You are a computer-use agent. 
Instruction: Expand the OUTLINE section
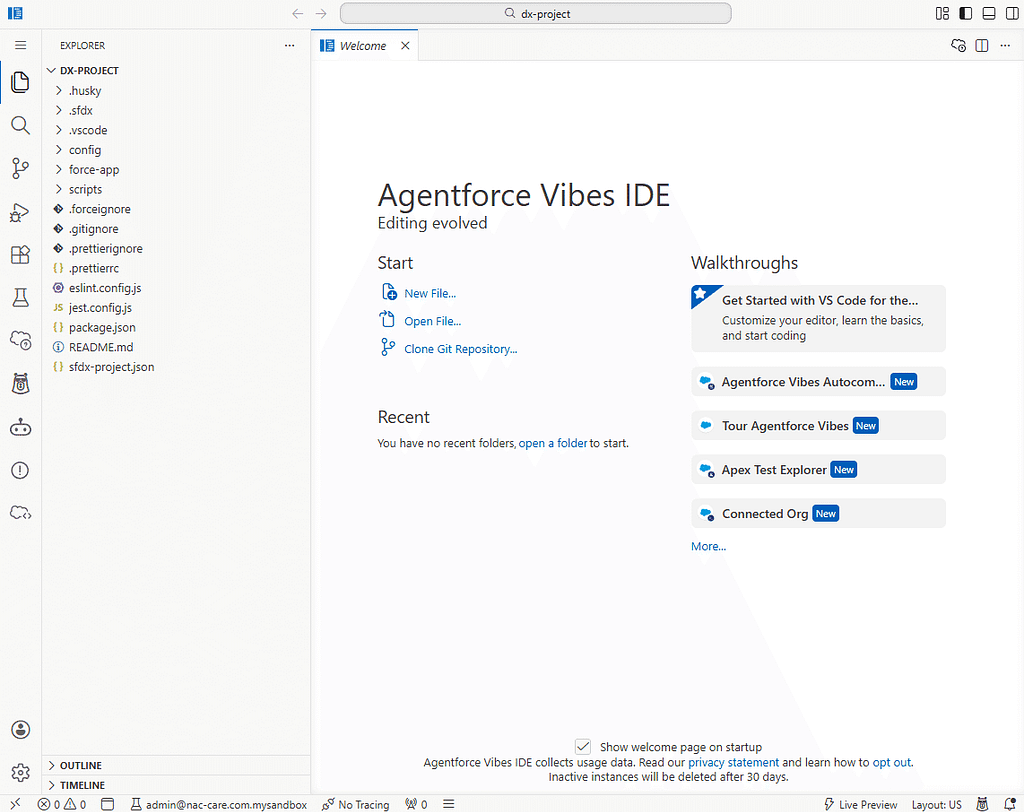(176, 765)
